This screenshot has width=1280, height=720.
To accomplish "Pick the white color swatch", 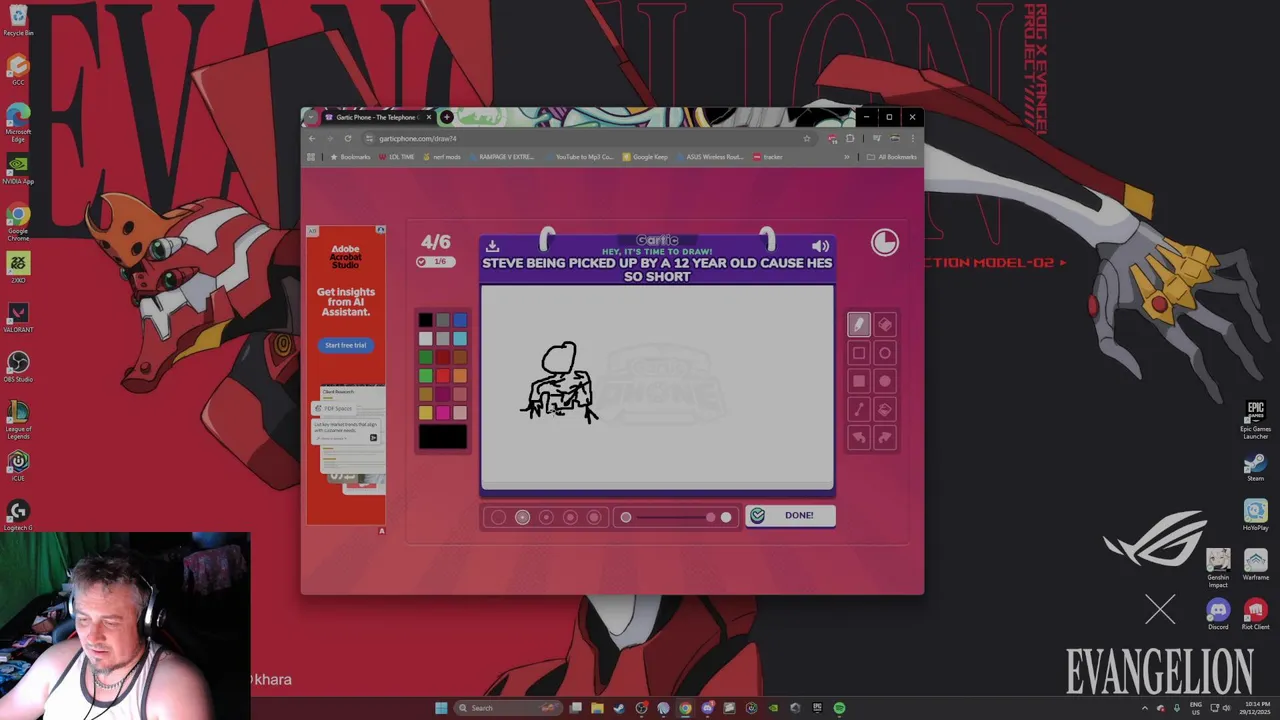I will tap(426, 339).
